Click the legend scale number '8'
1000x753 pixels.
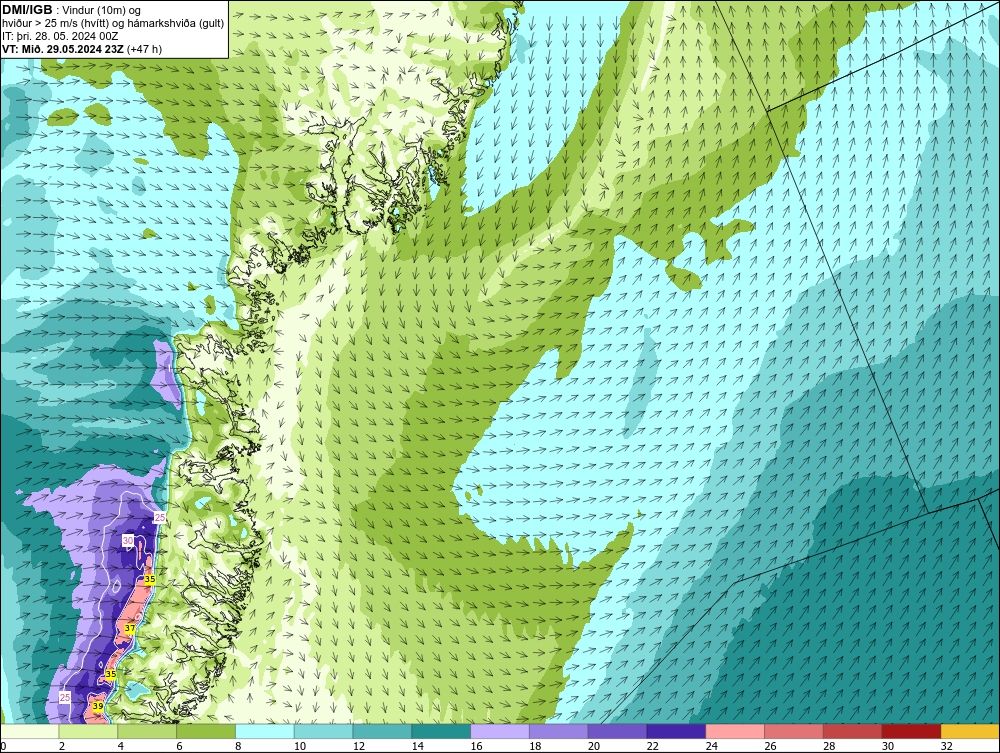pyautogui.click(x=238, y=746)
